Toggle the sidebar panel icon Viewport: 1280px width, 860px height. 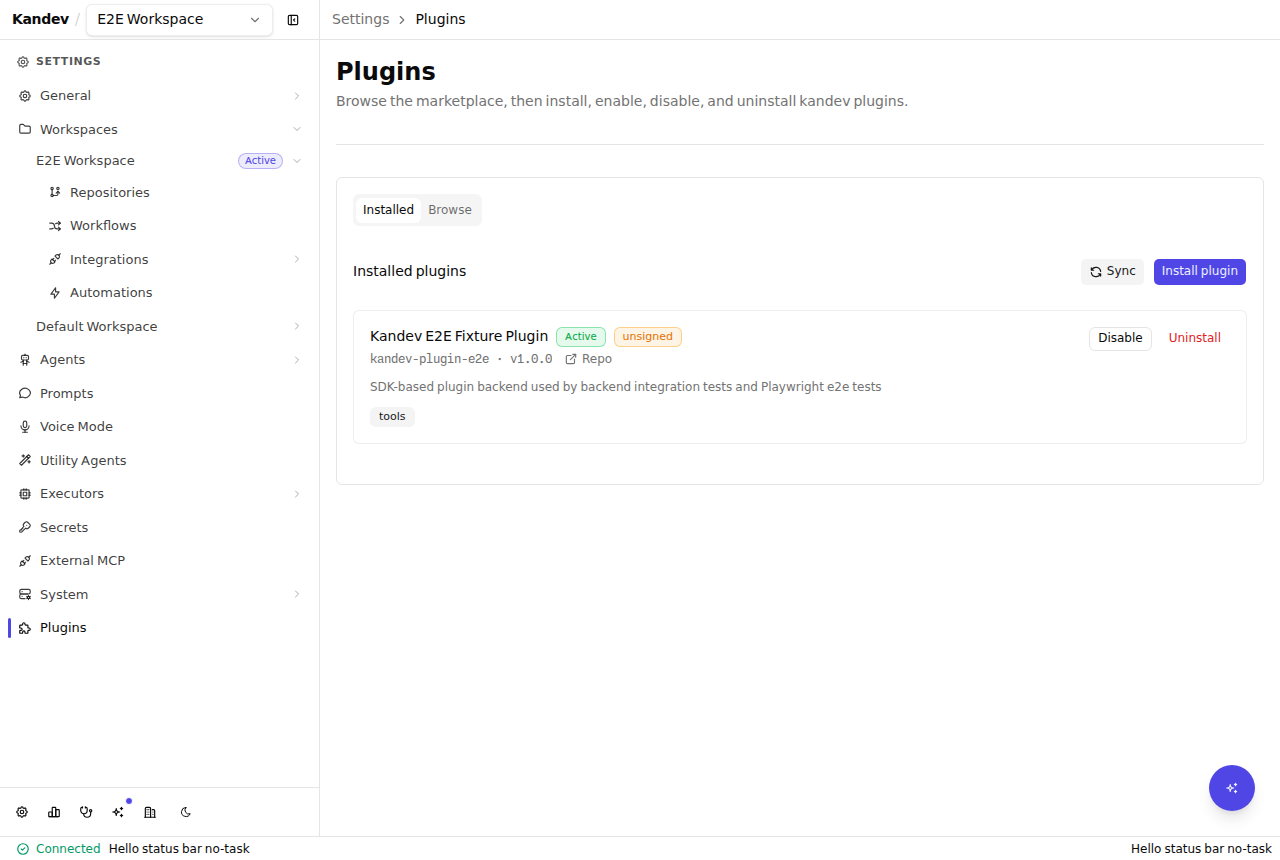click(293, 20)
